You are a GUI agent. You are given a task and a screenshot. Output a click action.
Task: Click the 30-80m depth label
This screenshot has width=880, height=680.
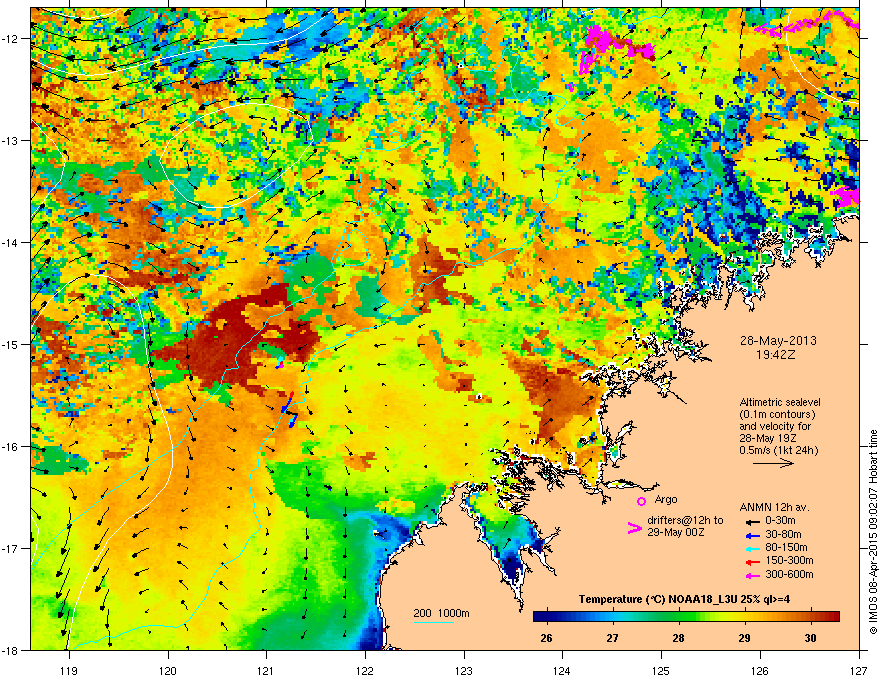pyautogui.click(x=783, y=534)
